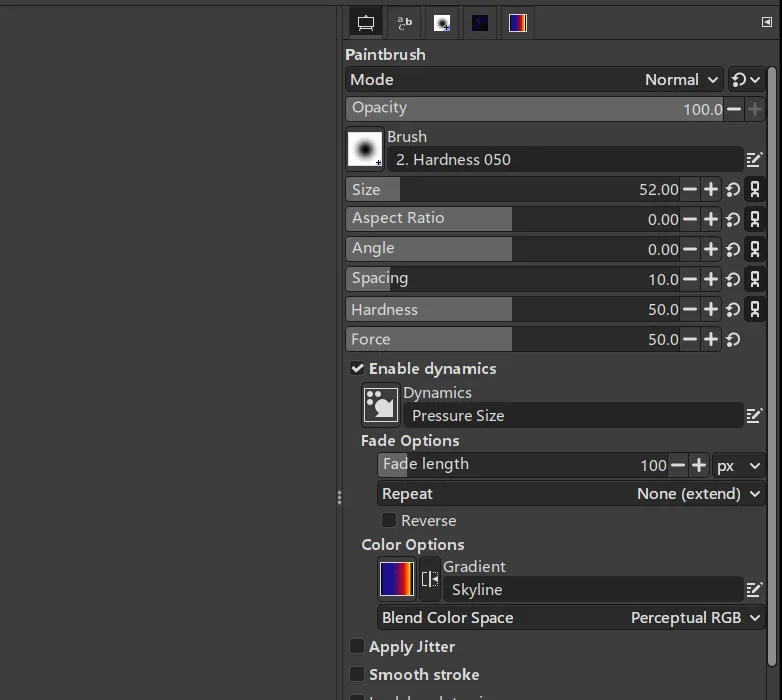
Task: Toggle the gradient reverse button
Action: pos(429,579)
